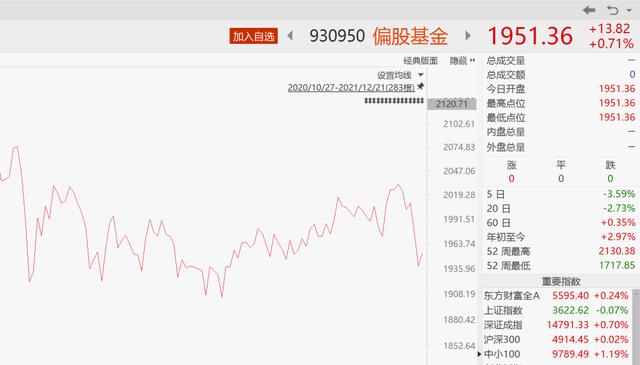640x365 pixels.
Task: Click the 20 日 change value -2.73%
Action: pos(619,208)
